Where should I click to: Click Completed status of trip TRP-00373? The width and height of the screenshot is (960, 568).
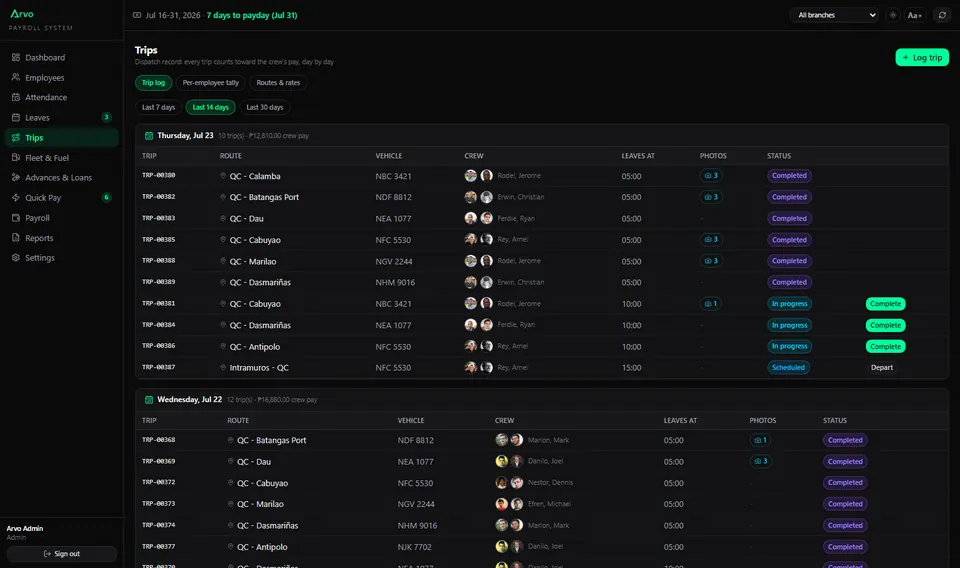coord(845,504)
